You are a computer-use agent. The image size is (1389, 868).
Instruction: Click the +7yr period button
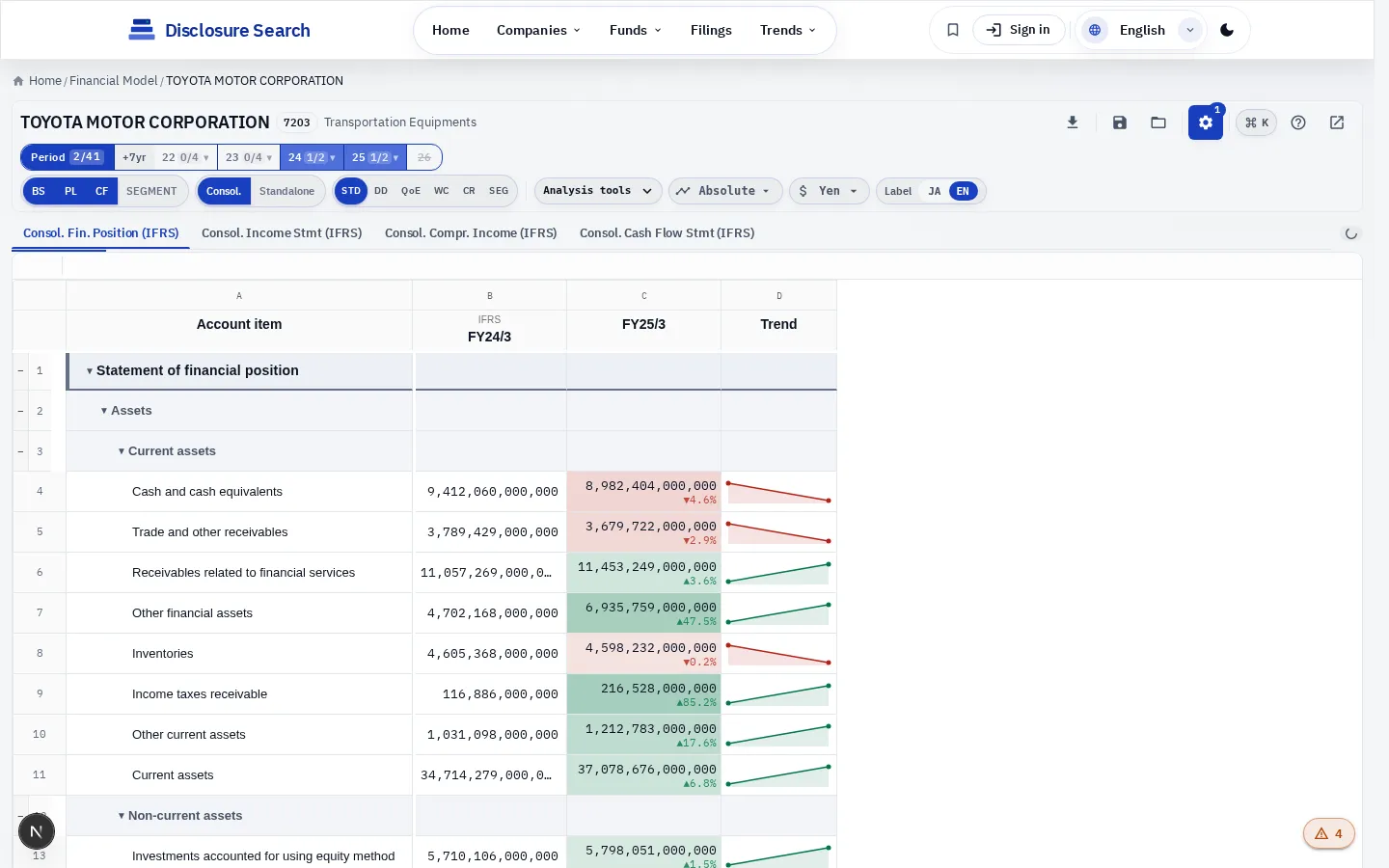point(134,157)
